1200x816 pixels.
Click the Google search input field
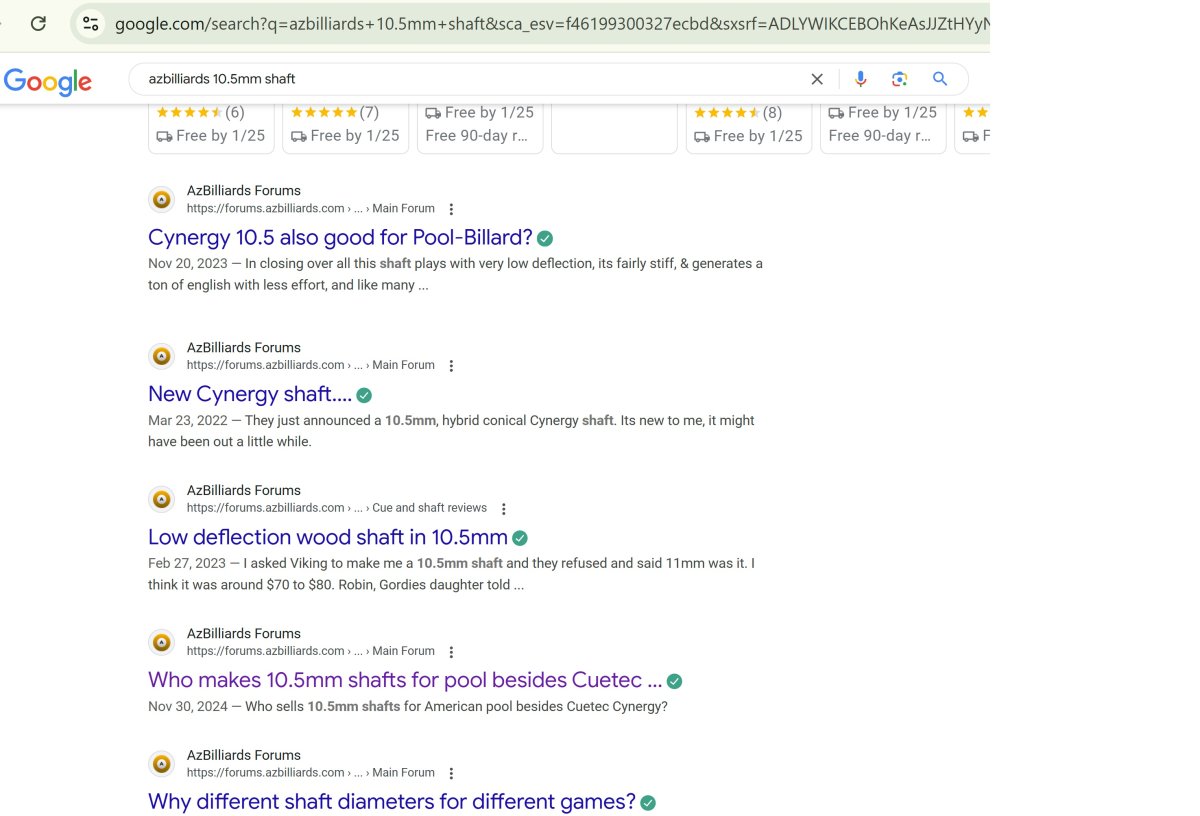470,79
